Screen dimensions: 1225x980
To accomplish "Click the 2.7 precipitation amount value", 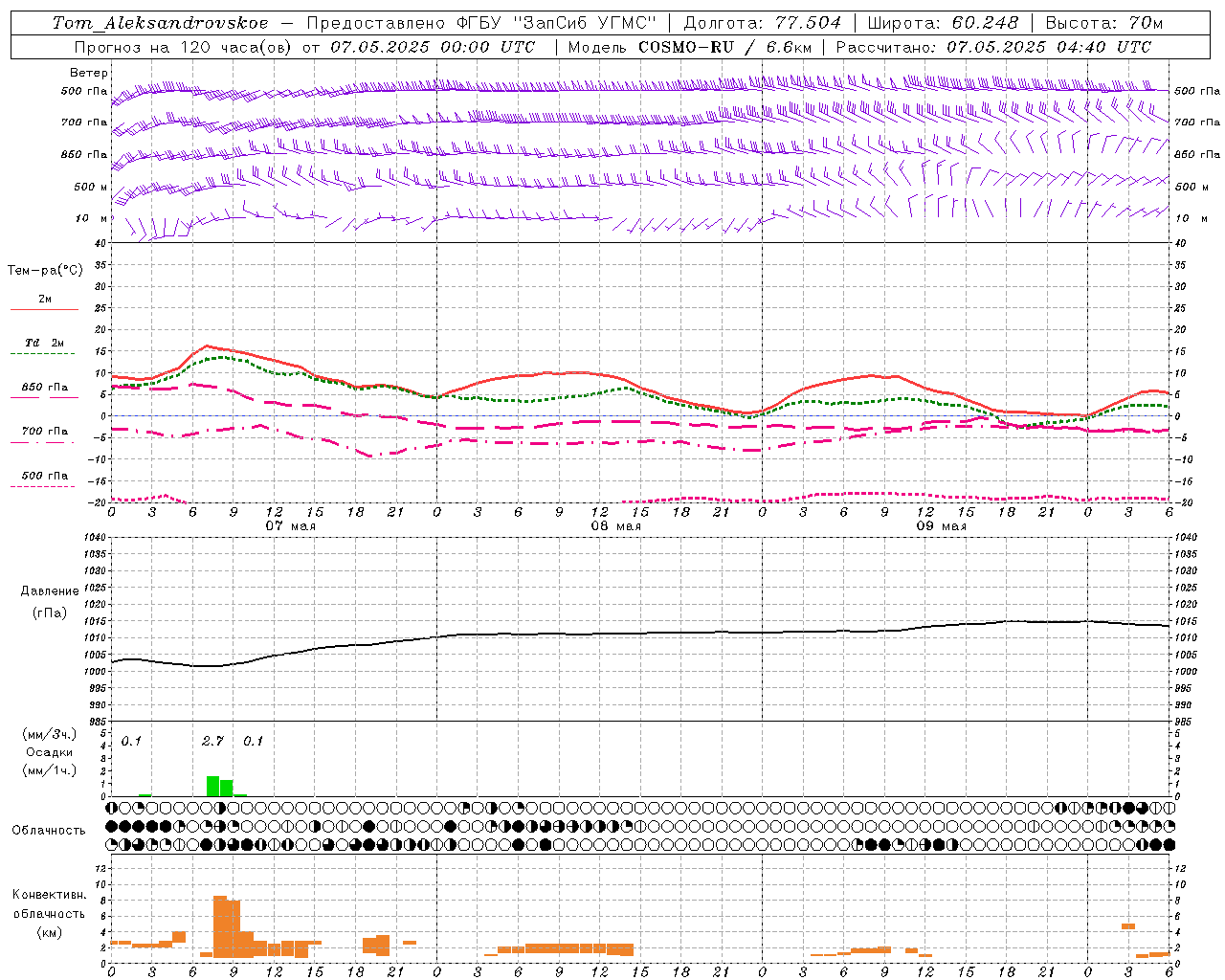I will coord(212,742).
